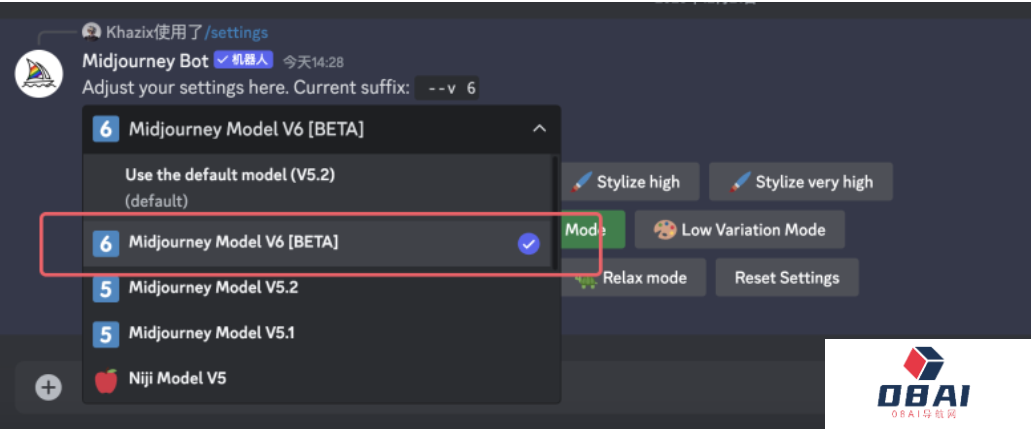Click the 5 icon next to Model V5.1
Viewport: 1031px width, 429px height.
pyautogui.click(x=106, y=334)
